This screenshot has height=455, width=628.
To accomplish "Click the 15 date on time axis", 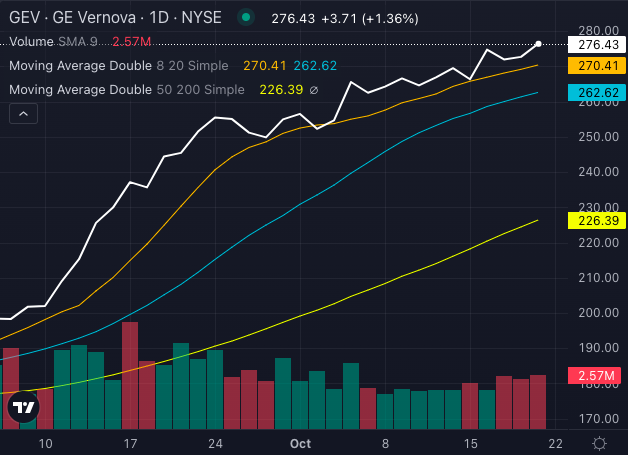I will 471,442.
